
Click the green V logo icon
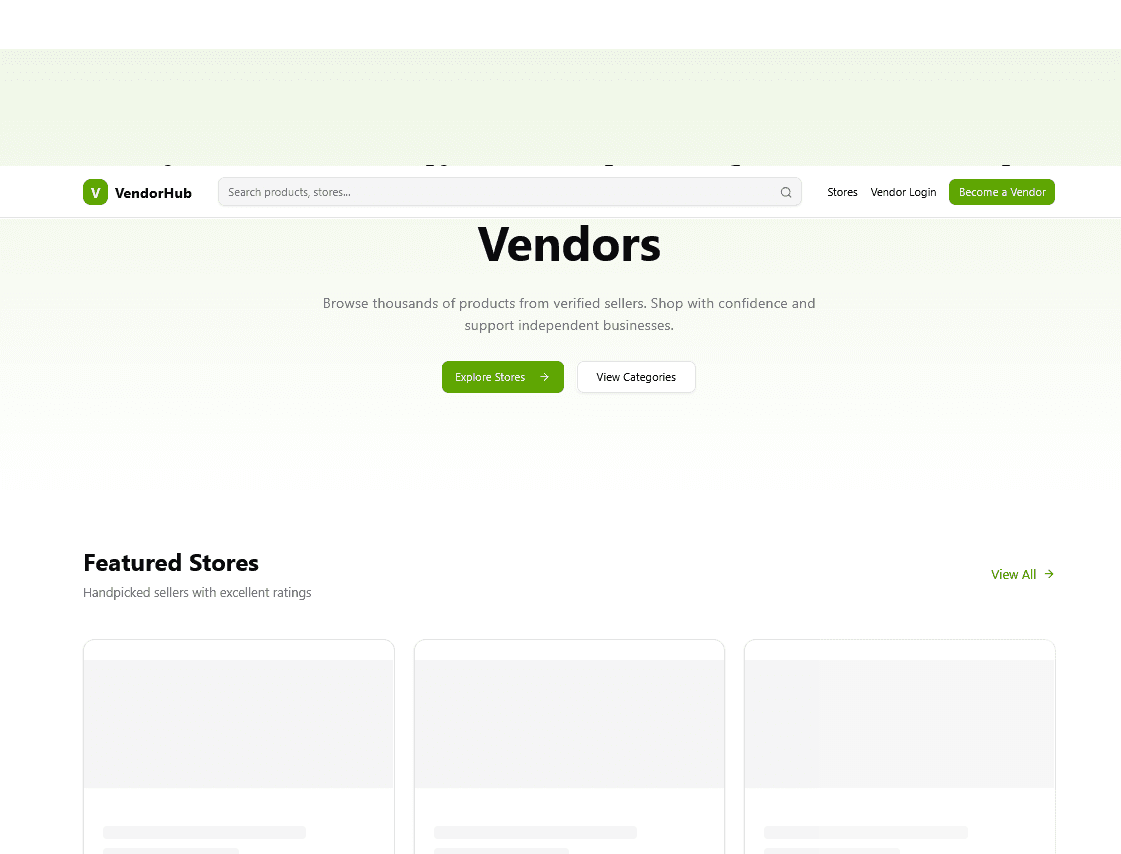pyautogui.click(x=95, y=192)
